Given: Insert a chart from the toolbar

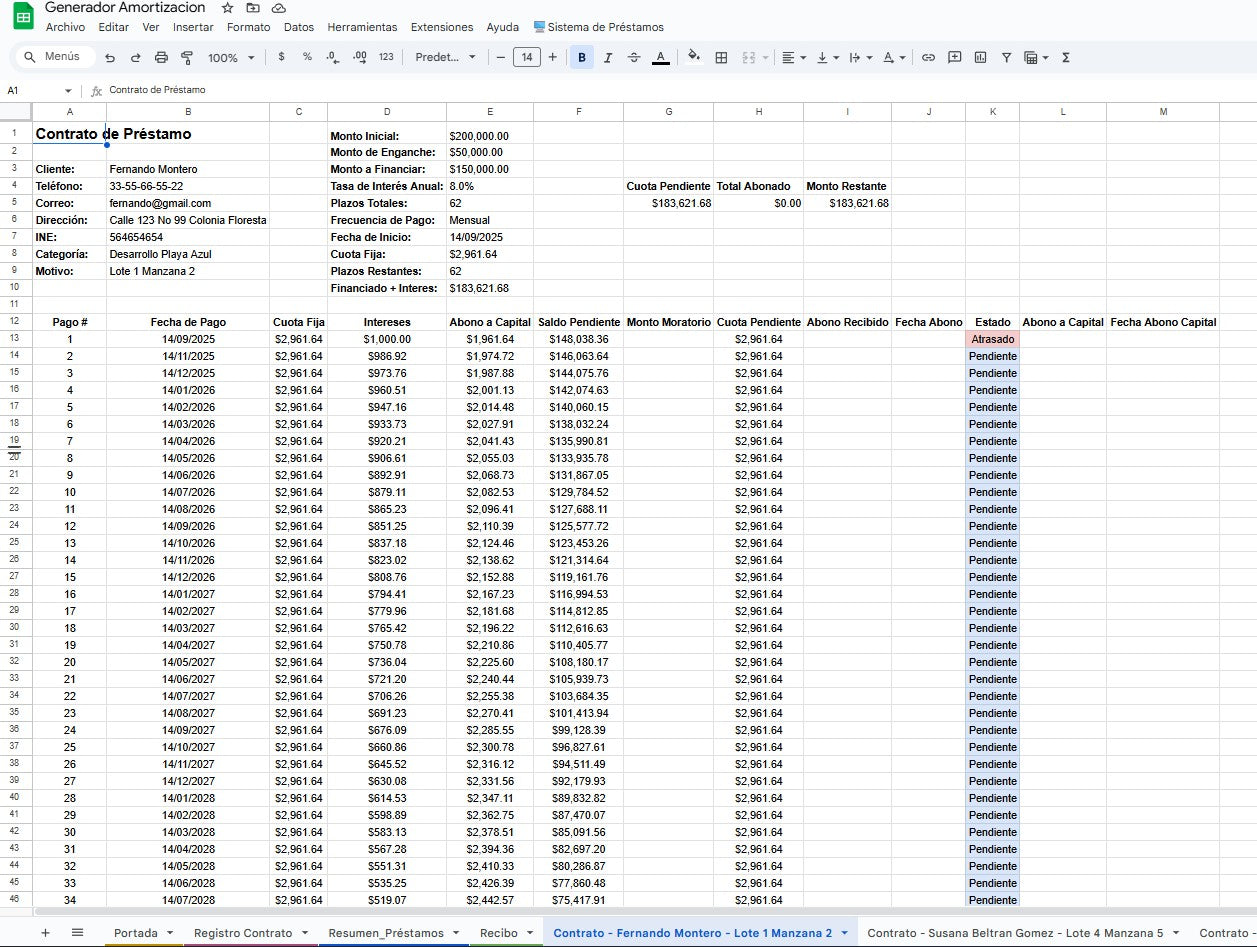Looking at the screenshot, I should pos(978,57).
